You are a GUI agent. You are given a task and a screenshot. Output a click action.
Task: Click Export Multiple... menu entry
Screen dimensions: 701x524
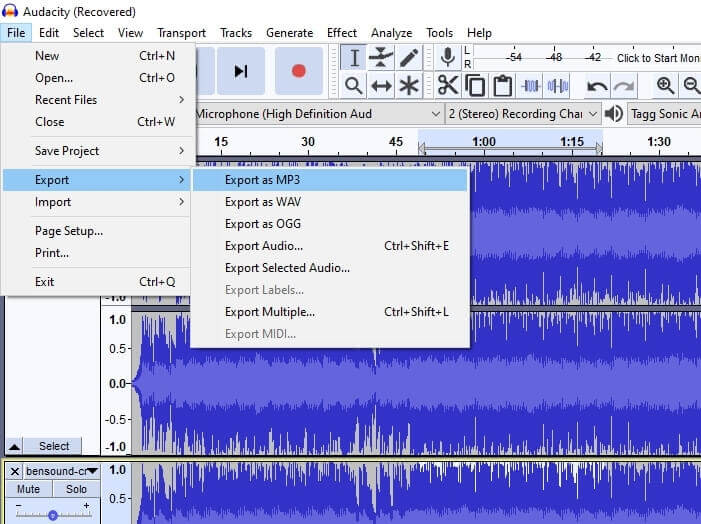pos(270,312)
